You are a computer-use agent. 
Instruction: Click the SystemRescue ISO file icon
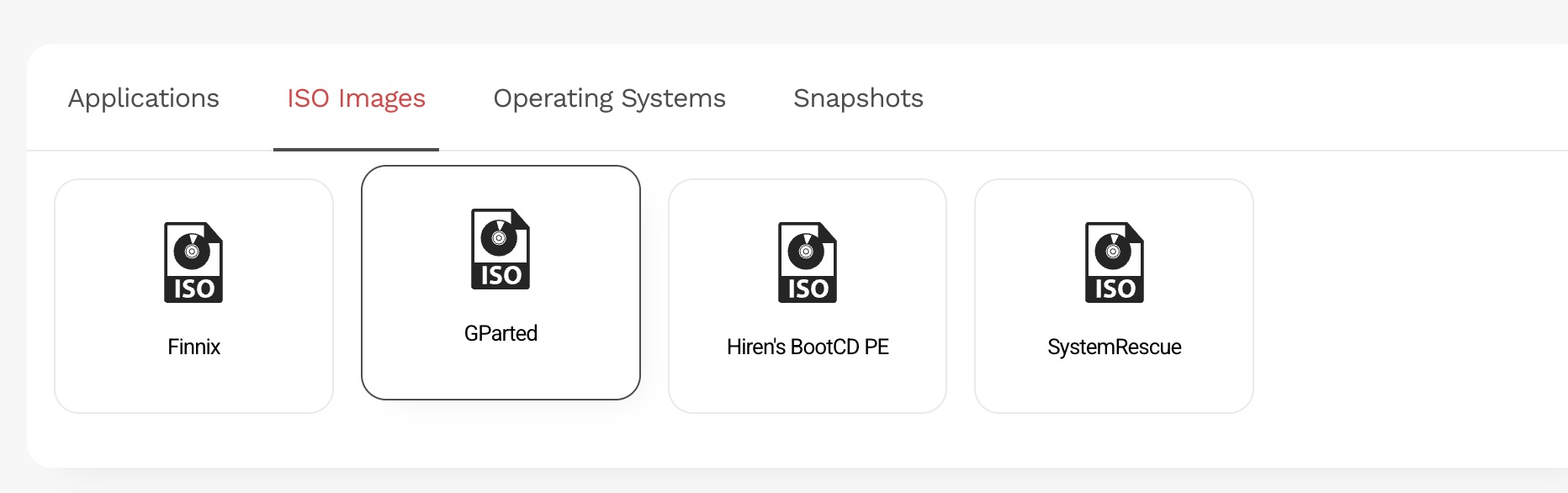[1115, 262]
